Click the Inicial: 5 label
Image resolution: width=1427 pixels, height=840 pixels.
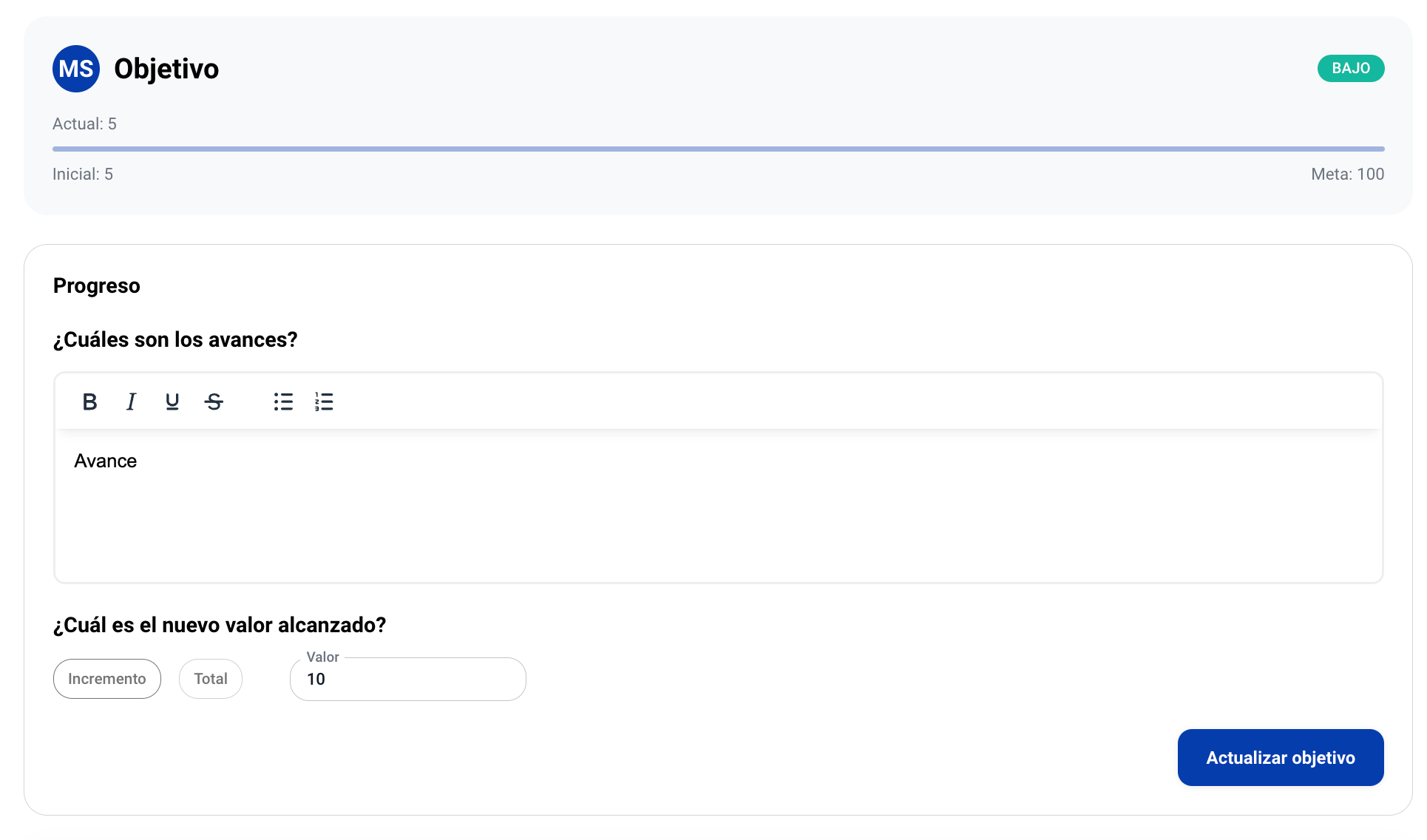tap(83, 175)
